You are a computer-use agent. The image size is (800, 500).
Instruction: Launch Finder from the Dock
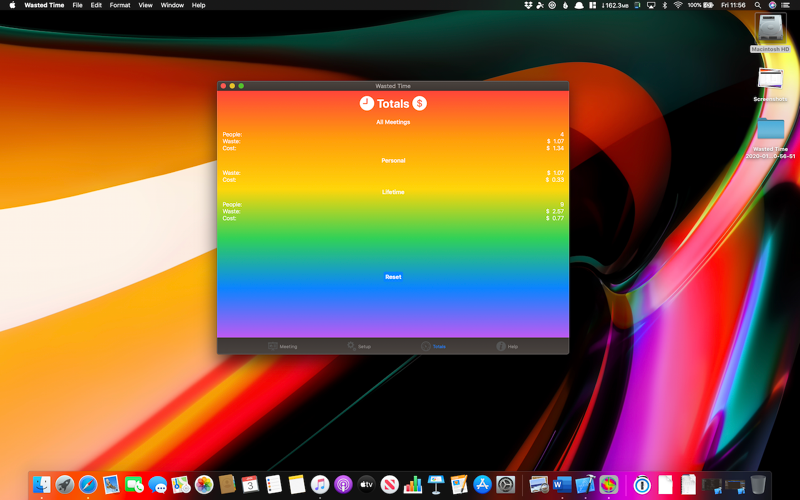click(41, 484)
